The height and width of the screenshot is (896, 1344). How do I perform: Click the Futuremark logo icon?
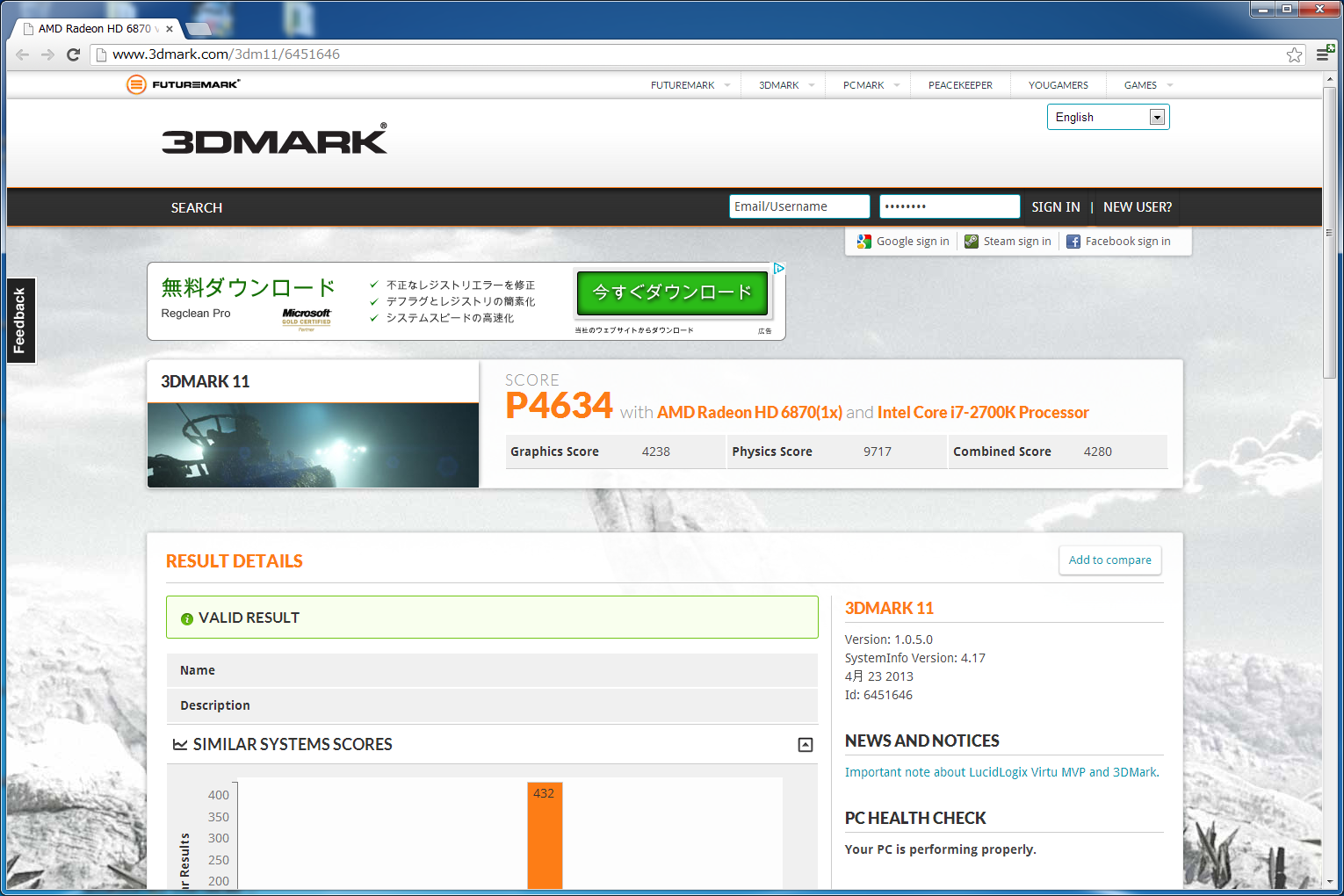(136, 84)
